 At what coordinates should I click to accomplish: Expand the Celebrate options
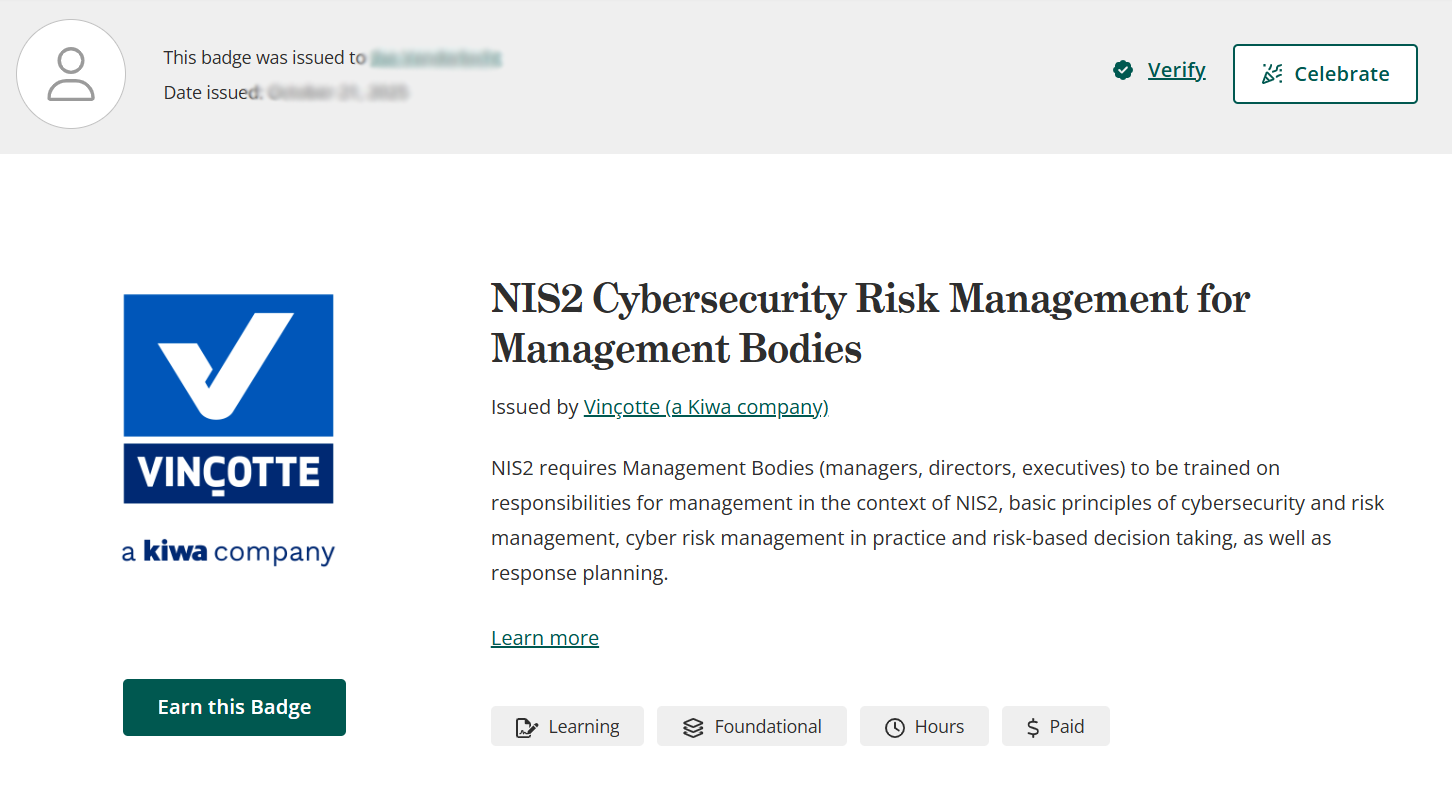[1325, 73]
